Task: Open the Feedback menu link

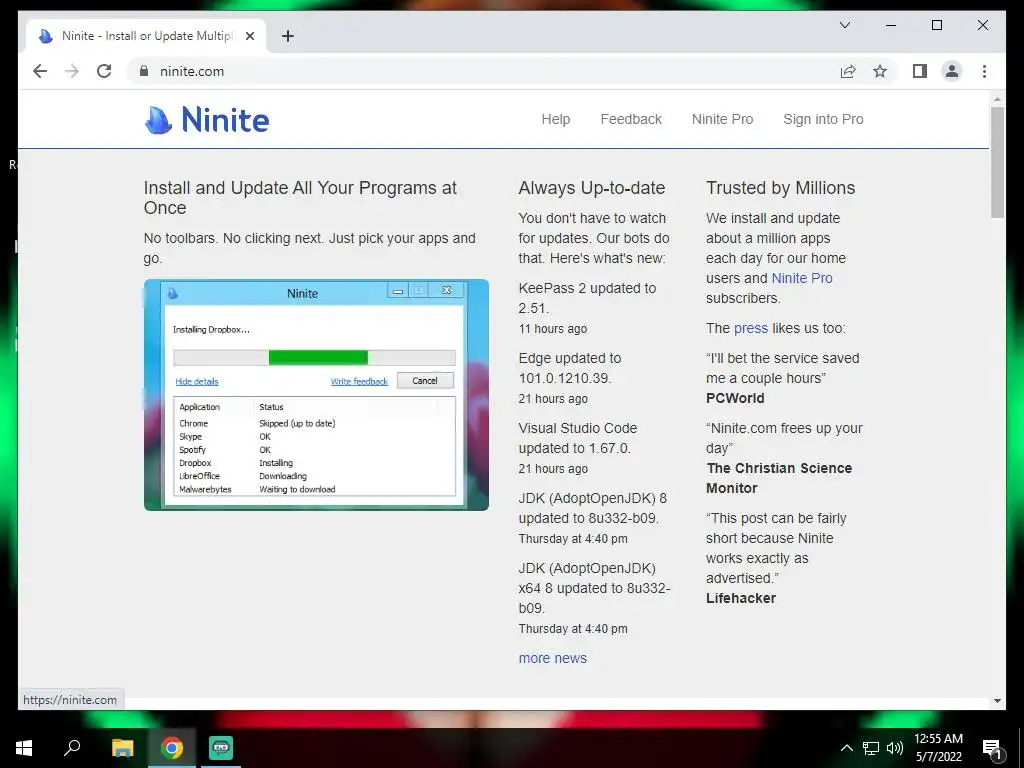Action: (631, 120)
